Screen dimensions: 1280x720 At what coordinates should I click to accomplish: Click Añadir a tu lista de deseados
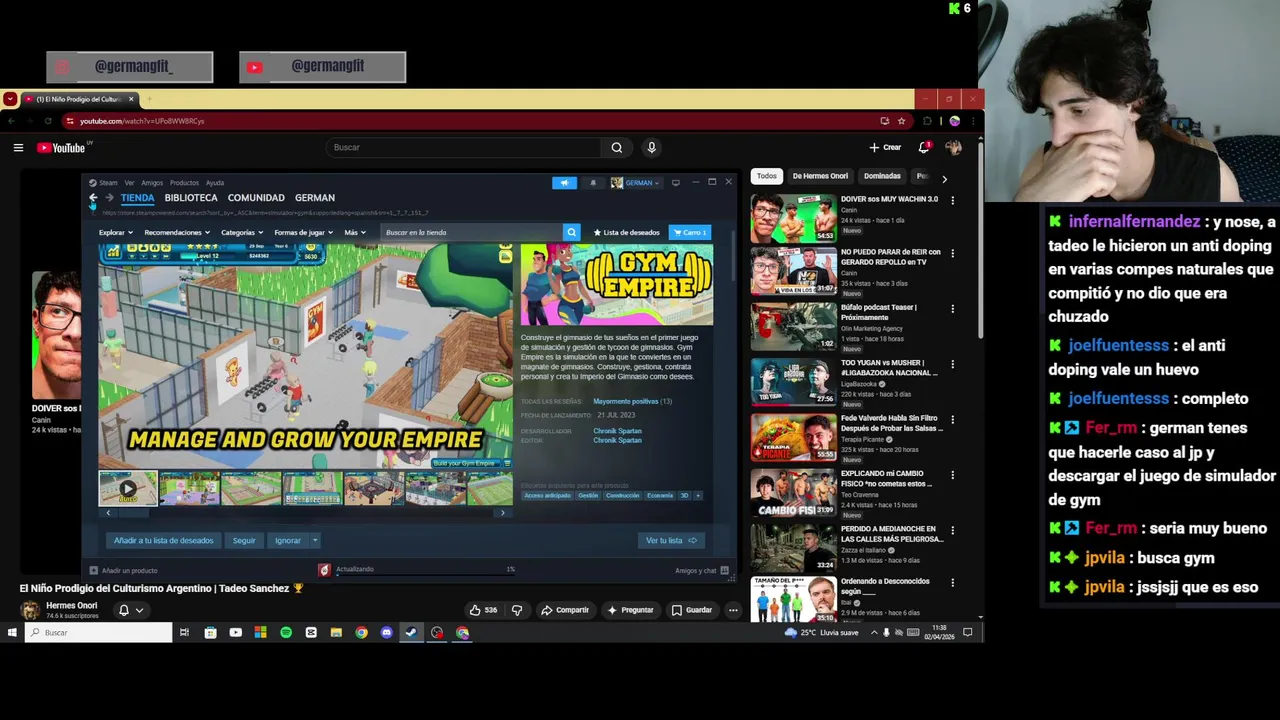click(164, 540)
